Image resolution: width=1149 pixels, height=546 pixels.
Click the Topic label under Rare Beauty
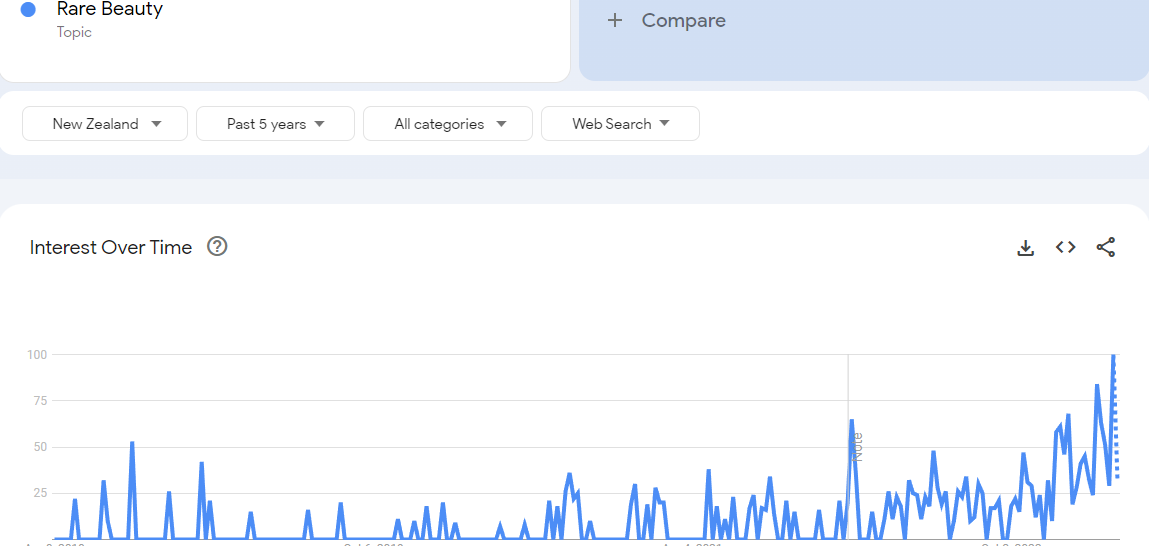click(74, 32)
